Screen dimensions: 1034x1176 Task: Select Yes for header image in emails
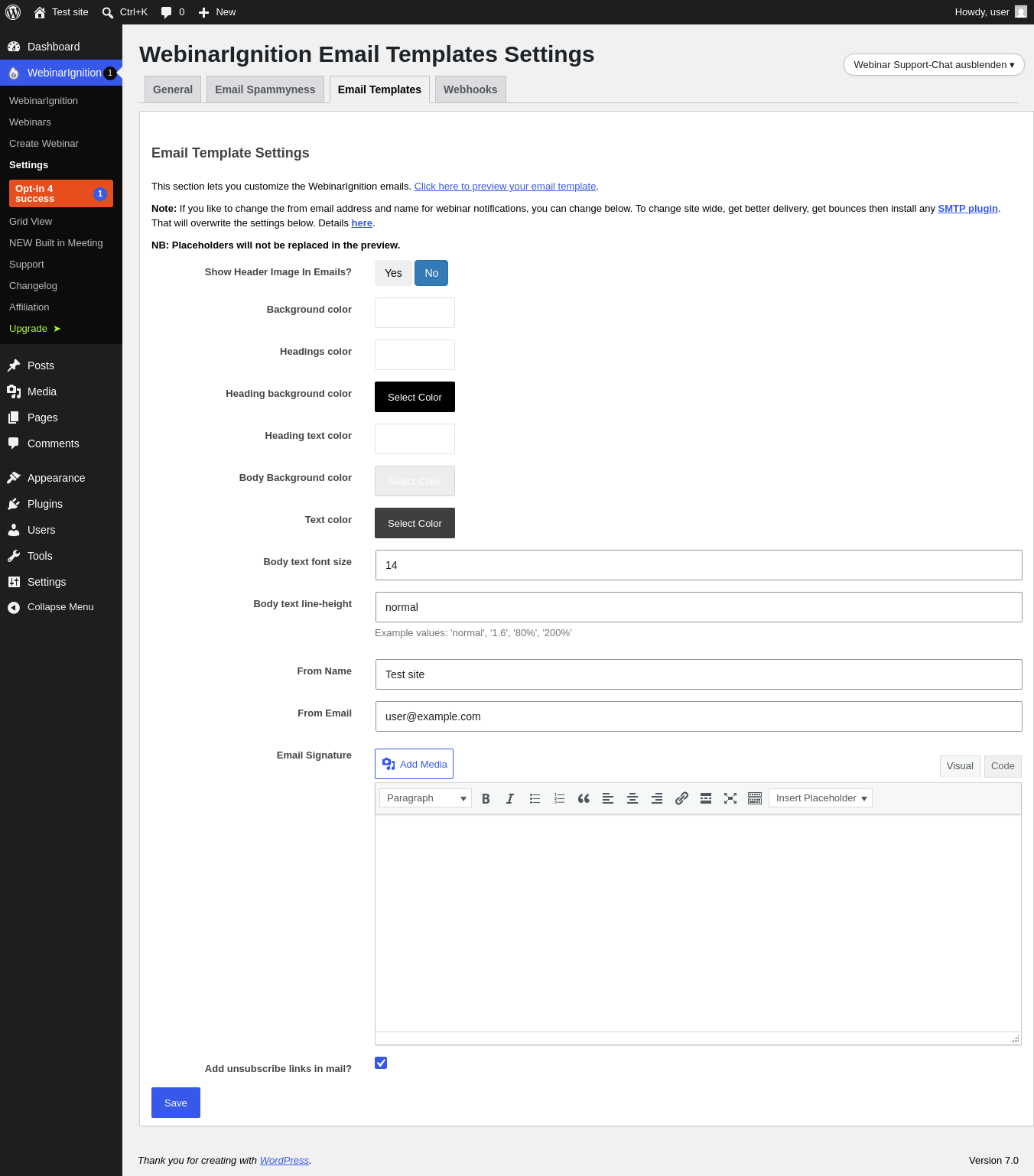393,273
